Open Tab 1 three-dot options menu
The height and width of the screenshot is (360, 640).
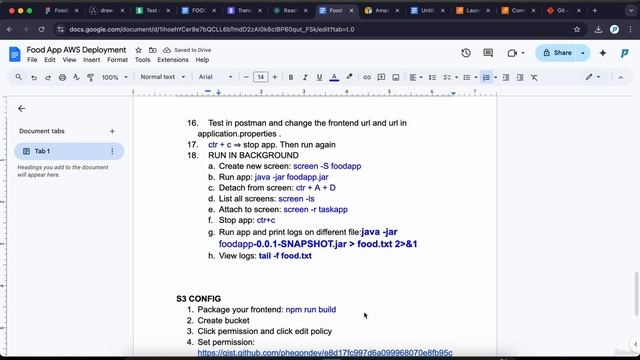[112, 151]
